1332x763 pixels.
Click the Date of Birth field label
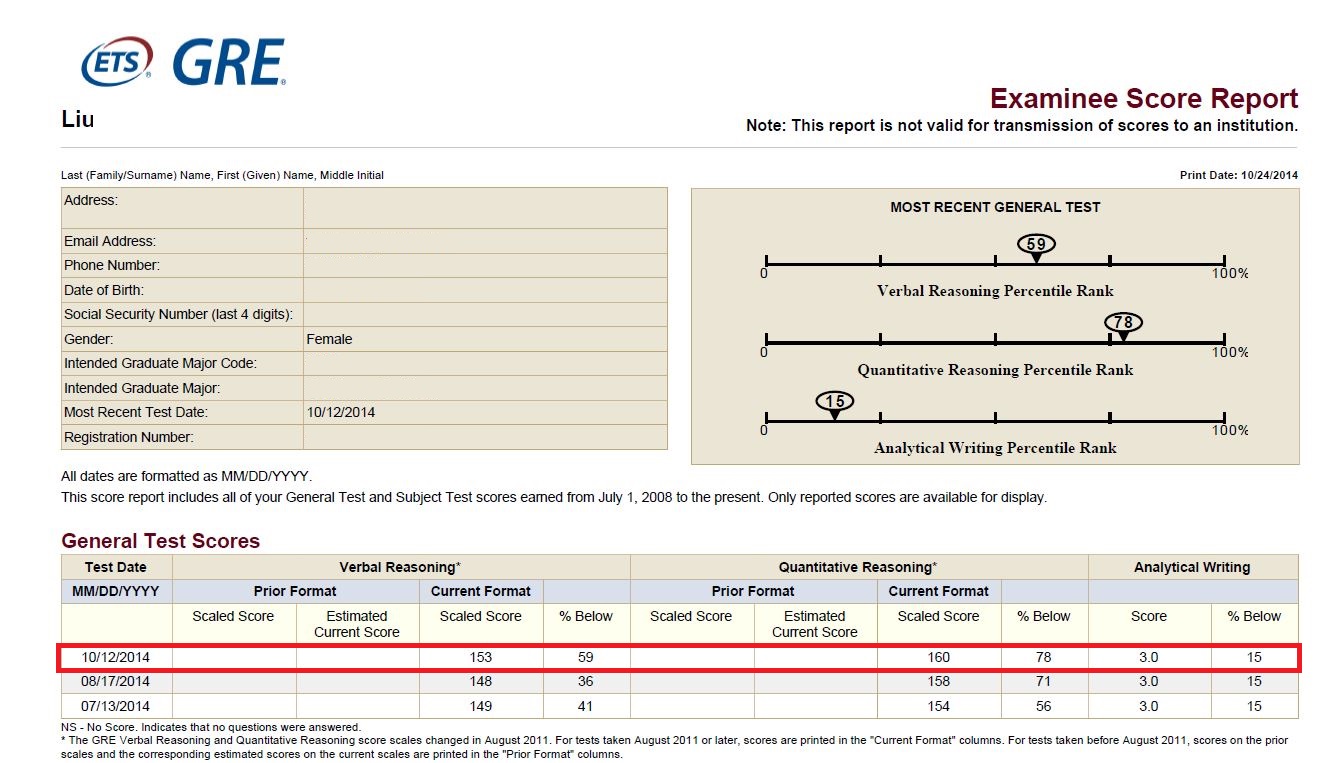104,290
